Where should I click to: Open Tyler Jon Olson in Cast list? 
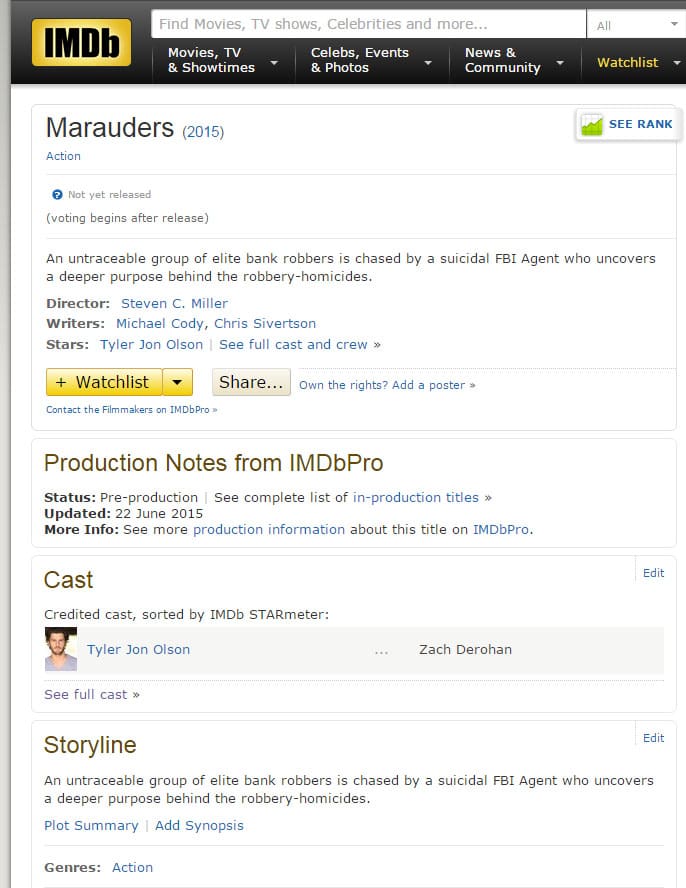[x=138, y=650]
